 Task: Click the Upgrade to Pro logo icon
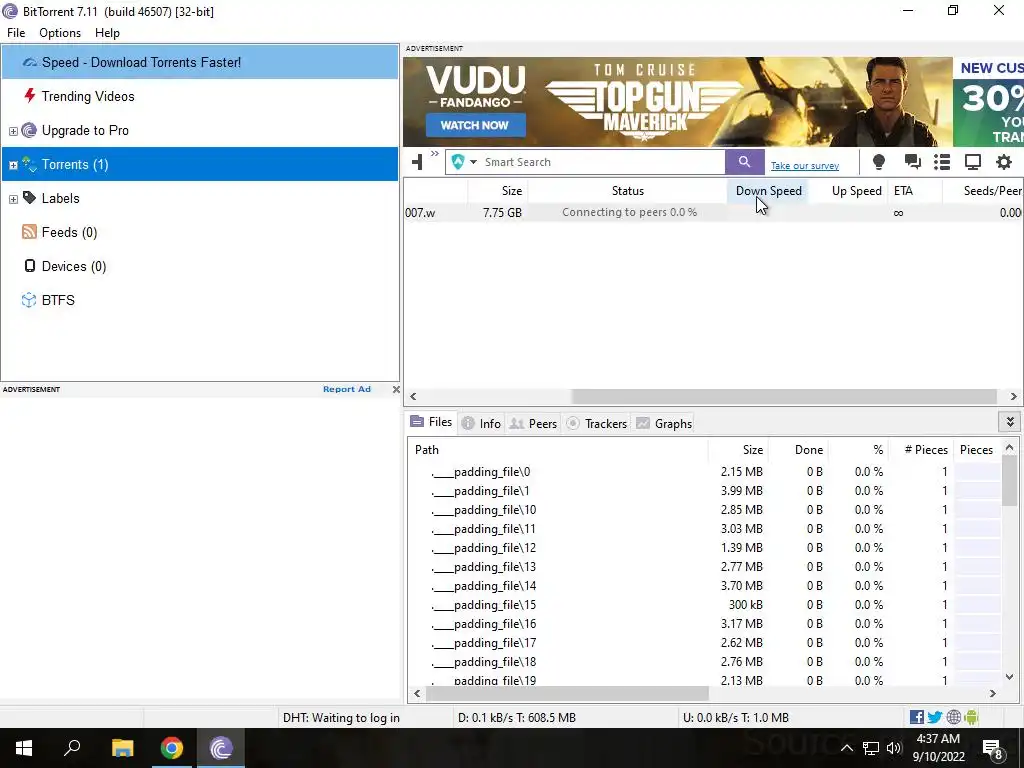click(x=29, y=130)
